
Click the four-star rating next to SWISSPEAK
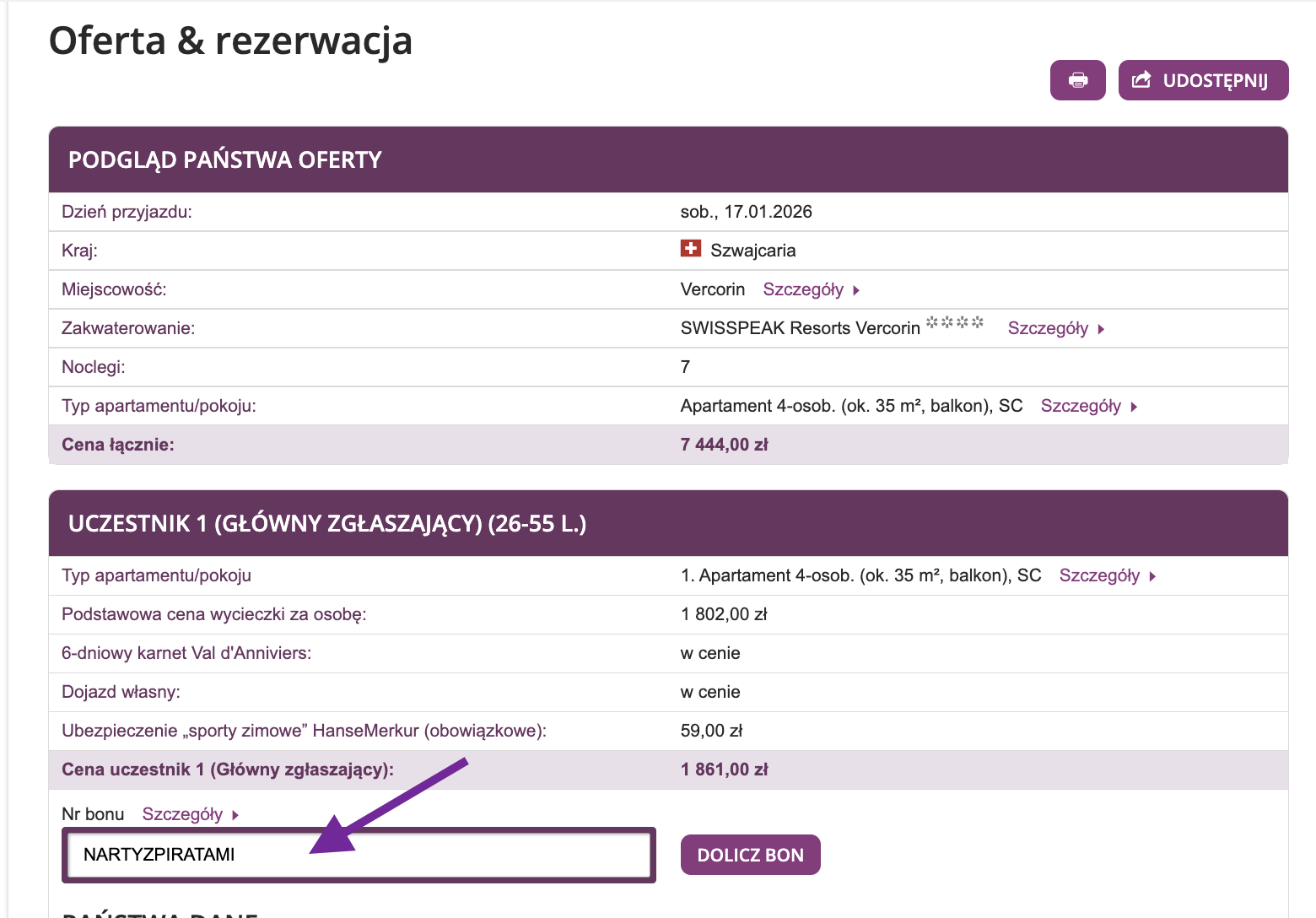(x=954, y=323)
